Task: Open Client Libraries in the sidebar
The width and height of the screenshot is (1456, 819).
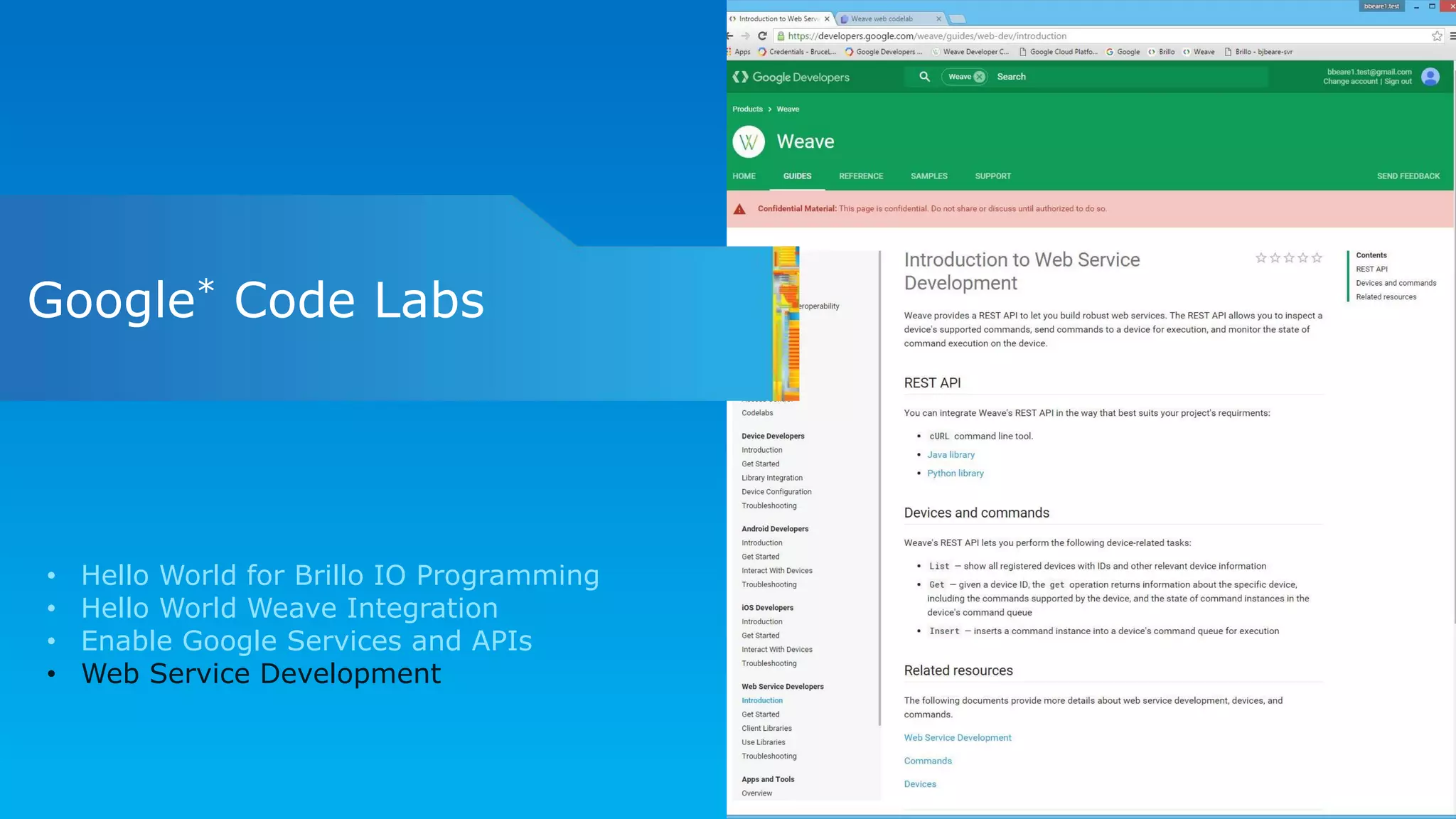Action: click(766, 729)
